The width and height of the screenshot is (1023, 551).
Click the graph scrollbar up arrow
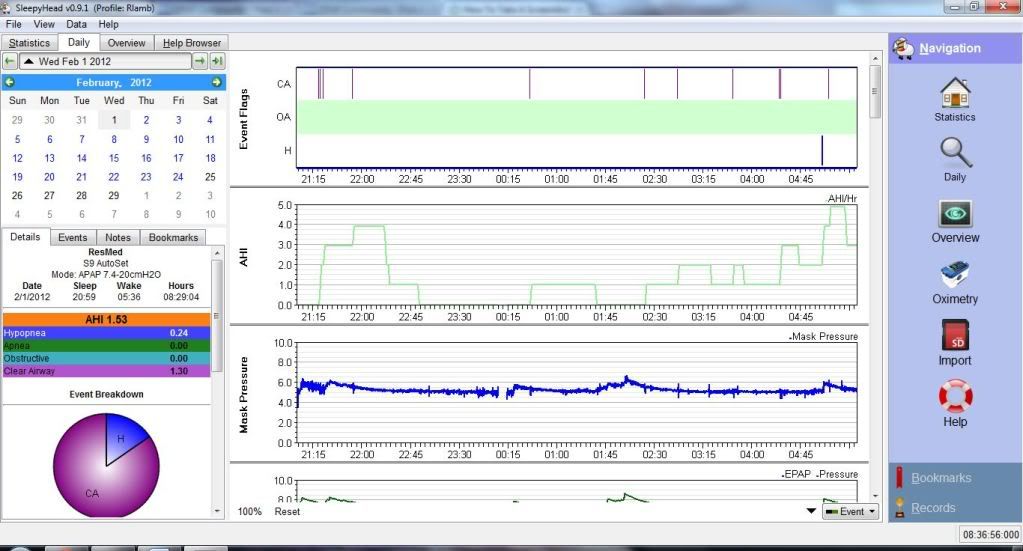click(x=875, y=59)
